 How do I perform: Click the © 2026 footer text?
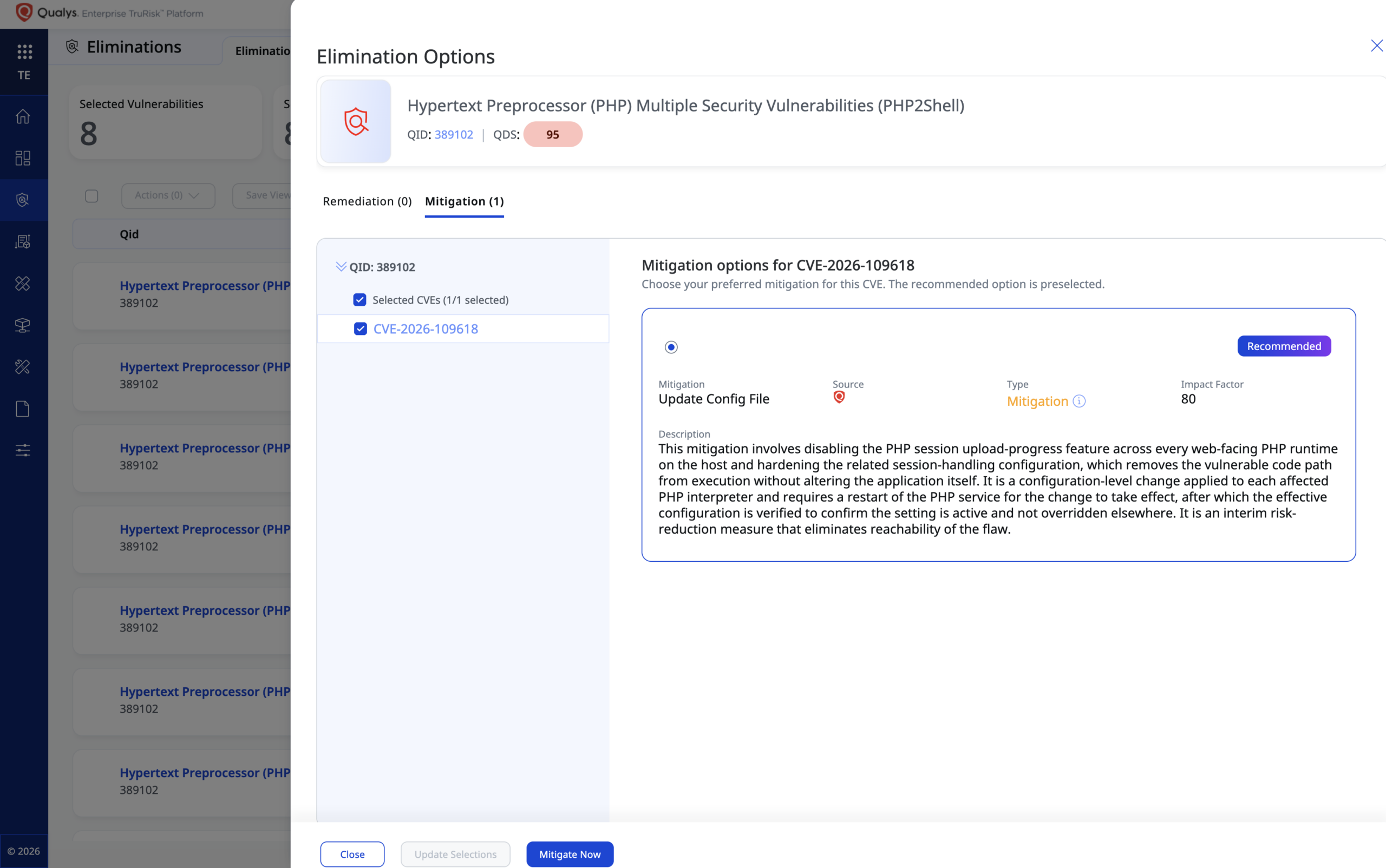pos(23,851)
